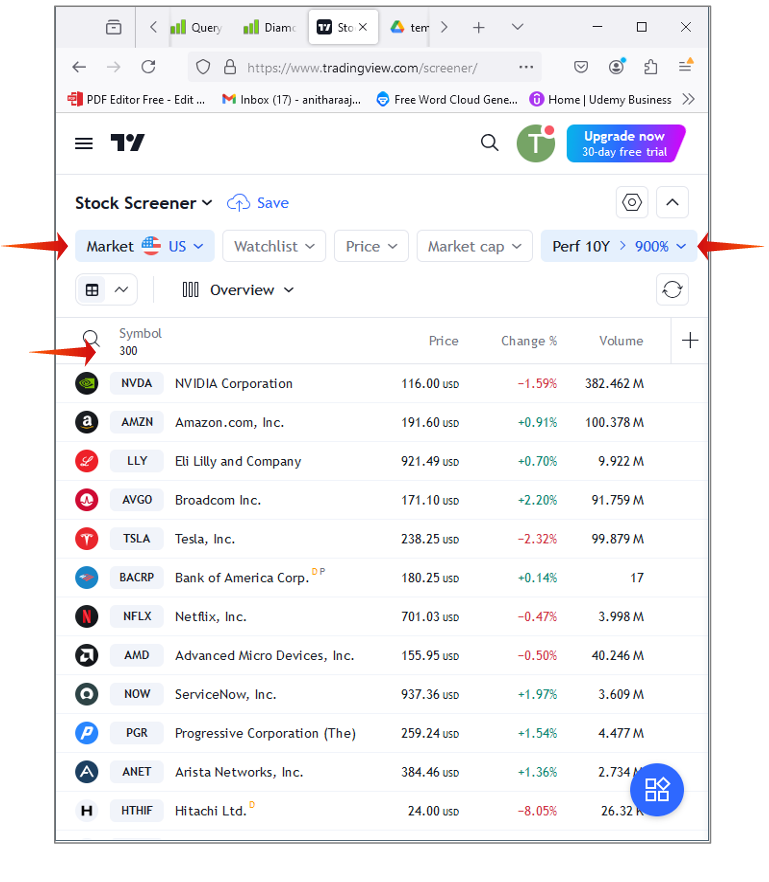Click the Netflix logo icon
Screen dimensions: 769x882
coord(87,616)
